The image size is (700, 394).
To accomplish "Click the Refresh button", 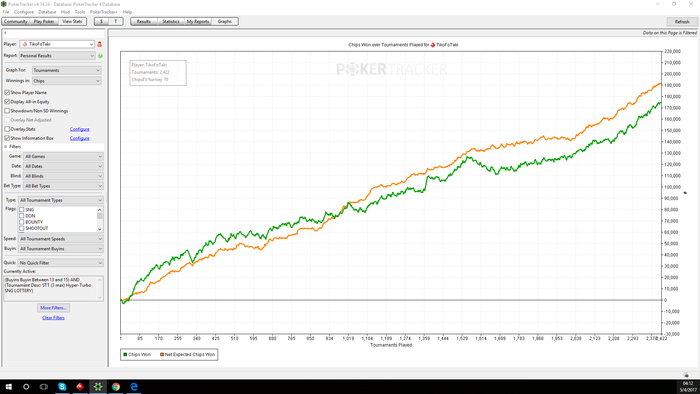I will coord(682,21).
